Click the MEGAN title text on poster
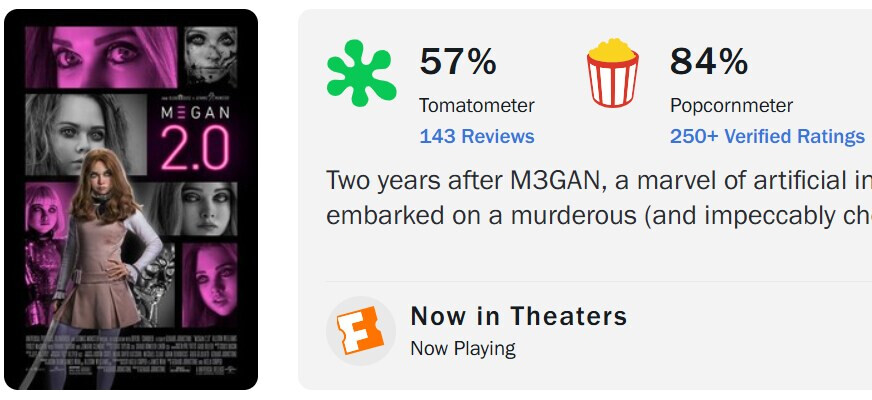Screen dimensions: 872x400 coord(195,113)
